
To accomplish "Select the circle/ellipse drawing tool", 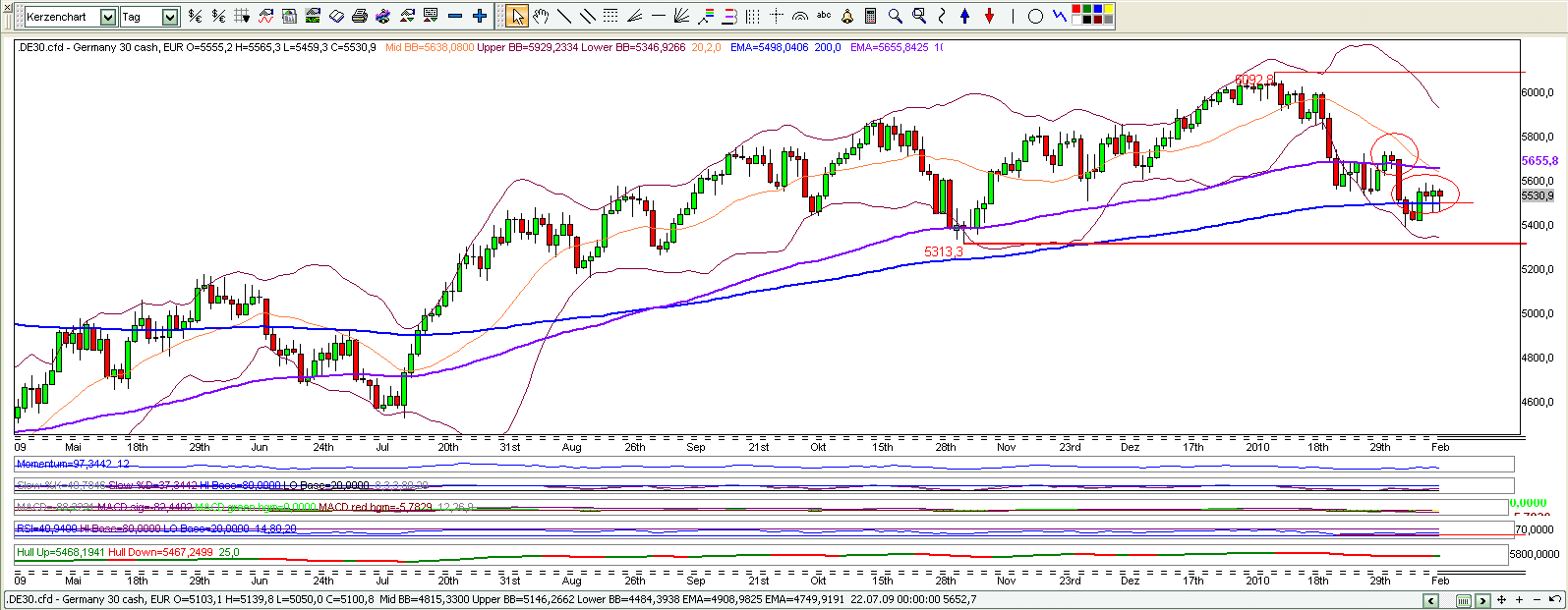I will click(1035, 17).
